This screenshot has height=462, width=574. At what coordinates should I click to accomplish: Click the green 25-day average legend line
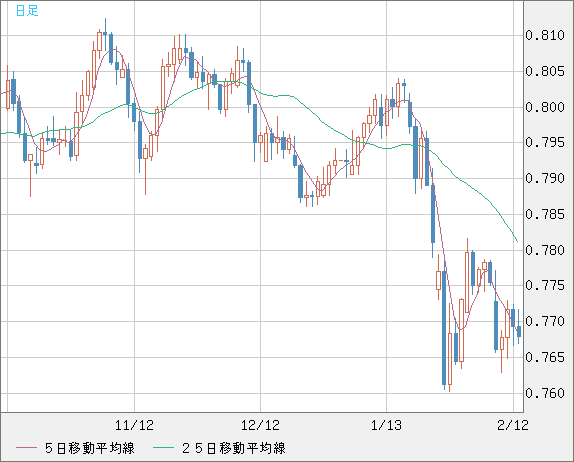pos(163,448)
